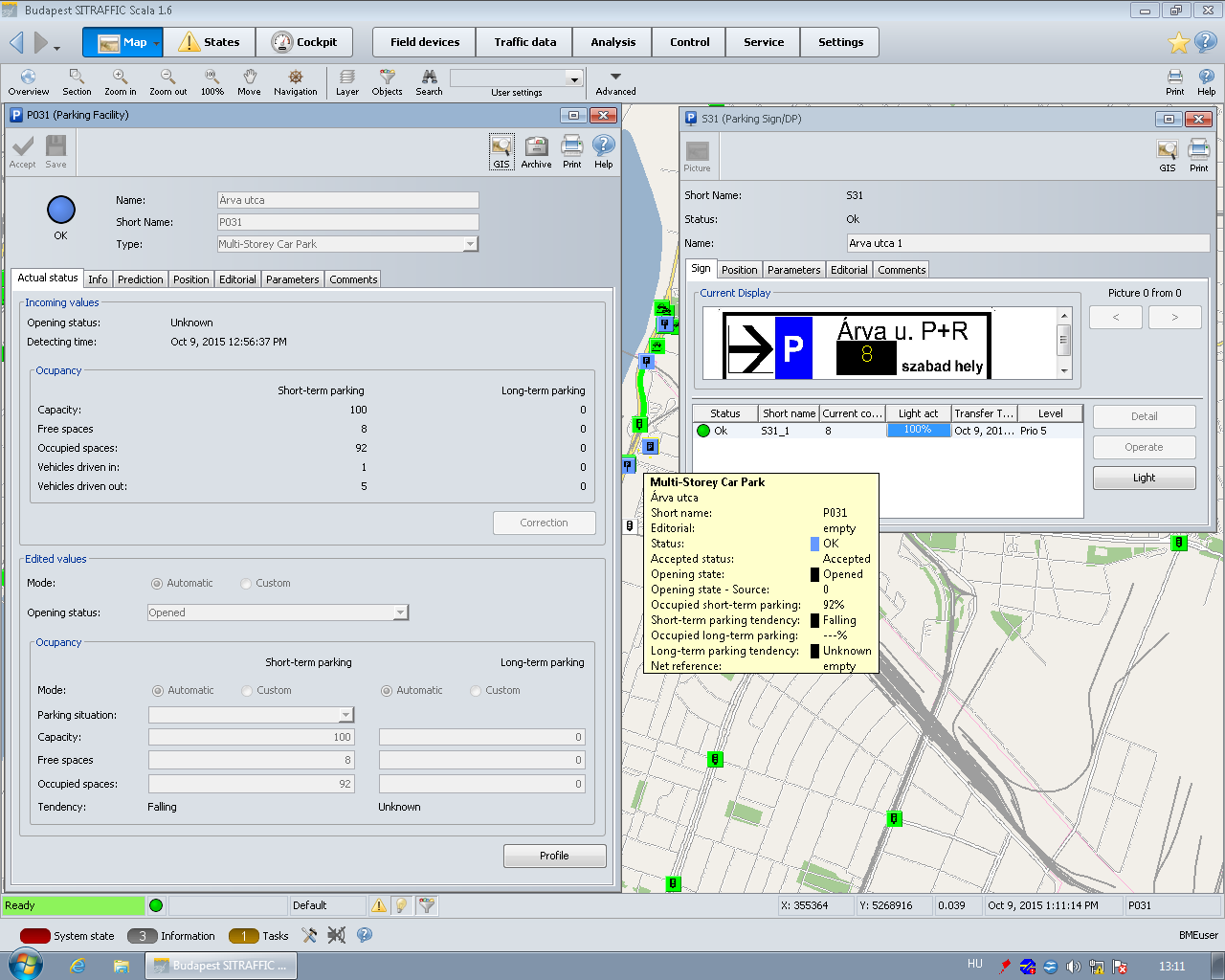Click the Cockpit button

pos(304,42)
